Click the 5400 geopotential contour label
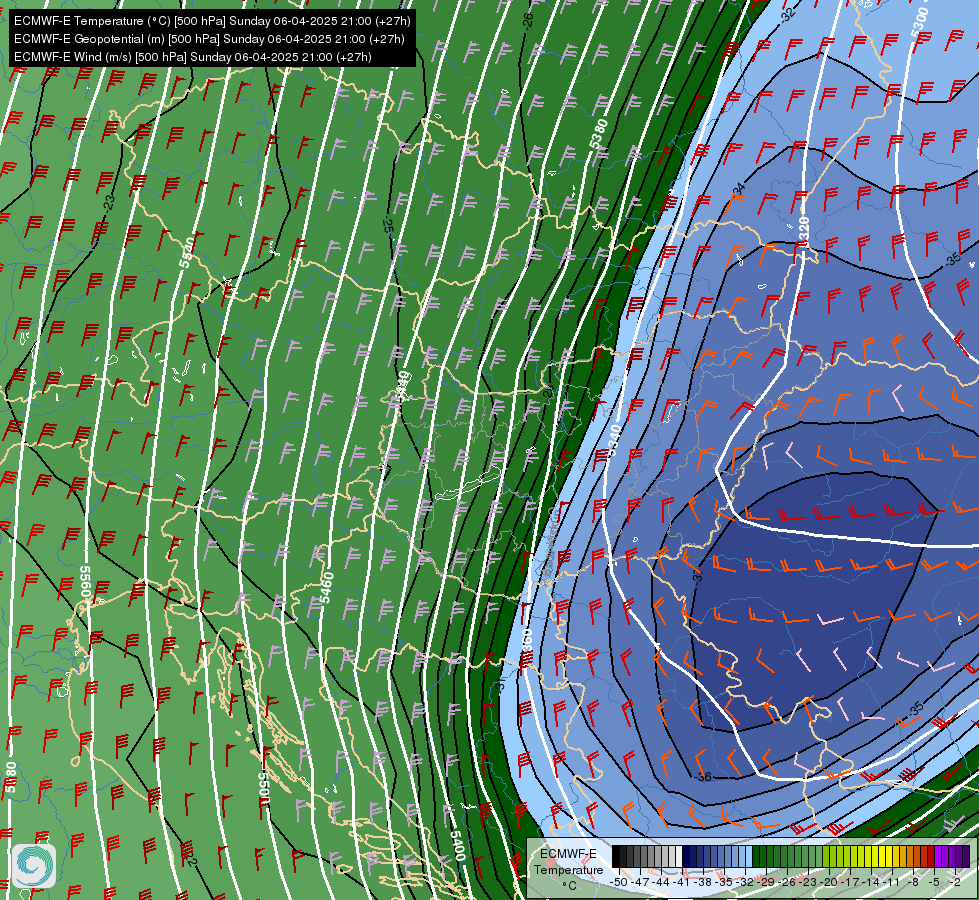This screenshot has height=900, width=979. pyautogui.click(x=456, y=845)
